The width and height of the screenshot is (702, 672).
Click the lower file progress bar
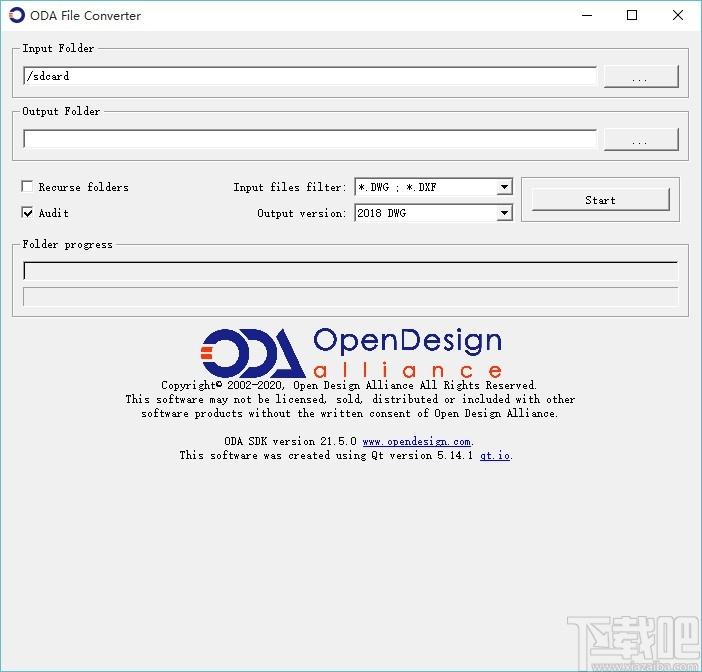coord(351,297)
